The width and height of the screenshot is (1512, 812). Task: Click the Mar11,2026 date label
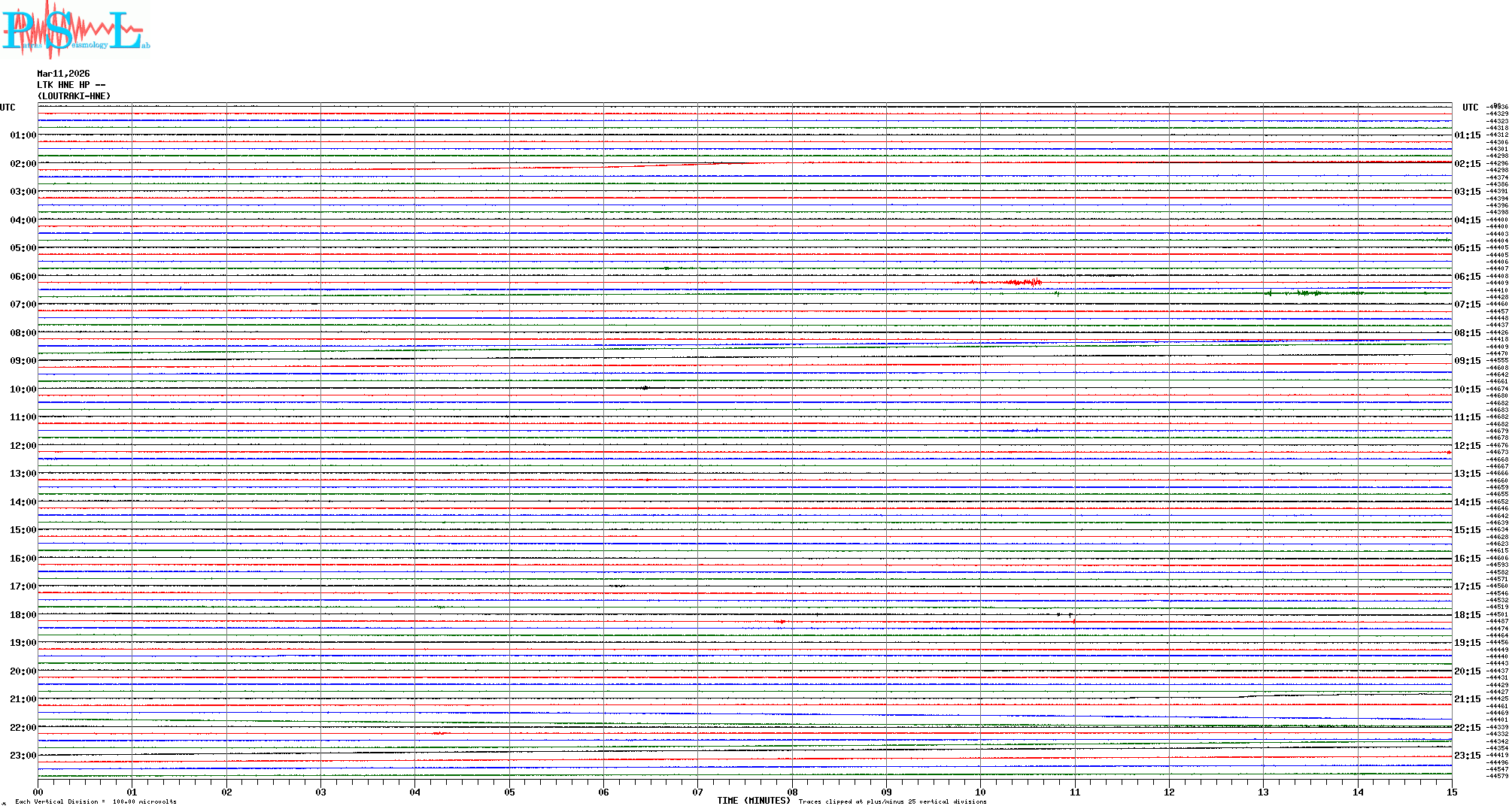coord(63,74)
